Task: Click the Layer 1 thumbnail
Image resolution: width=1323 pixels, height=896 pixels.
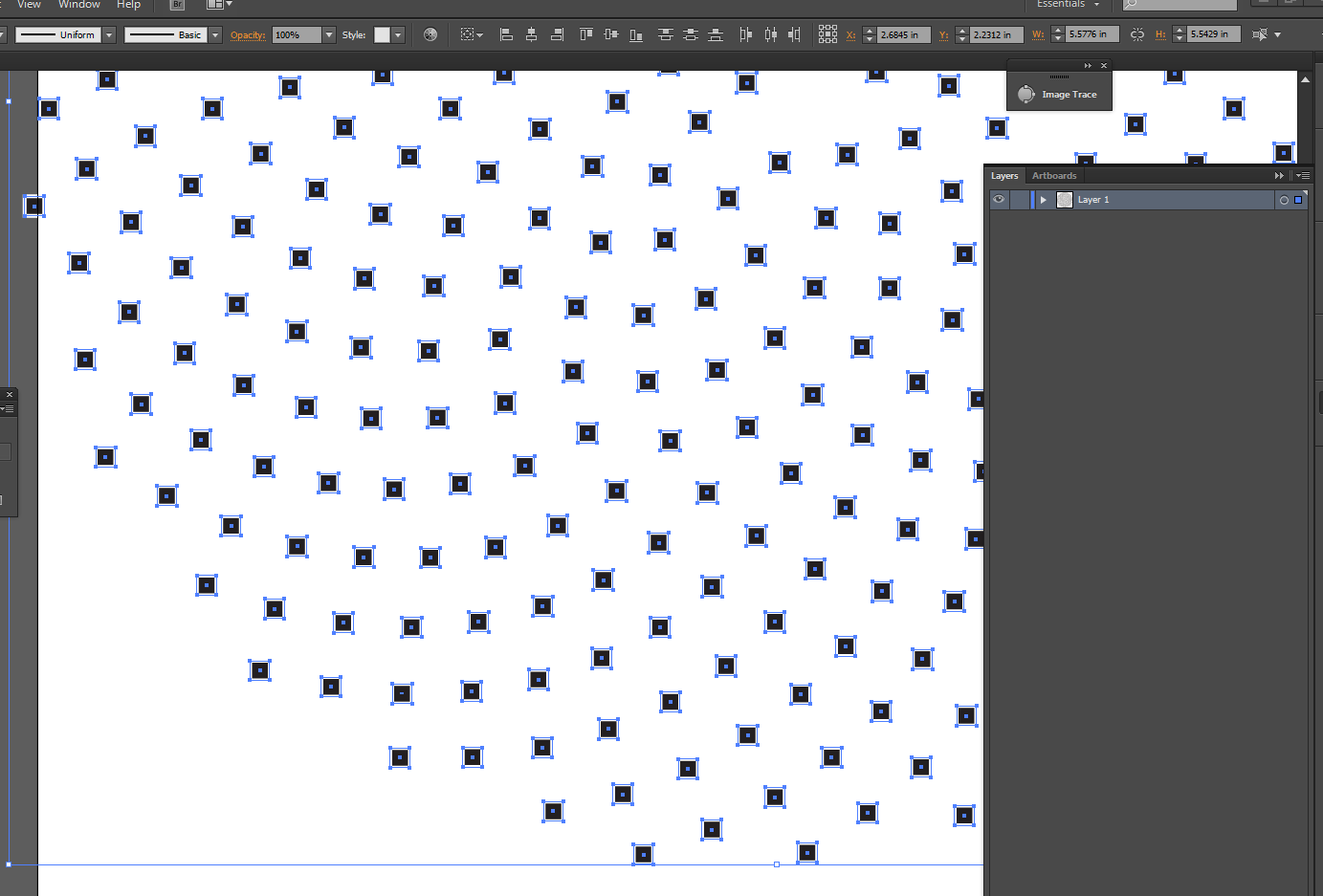Action: pos(1065,200)
